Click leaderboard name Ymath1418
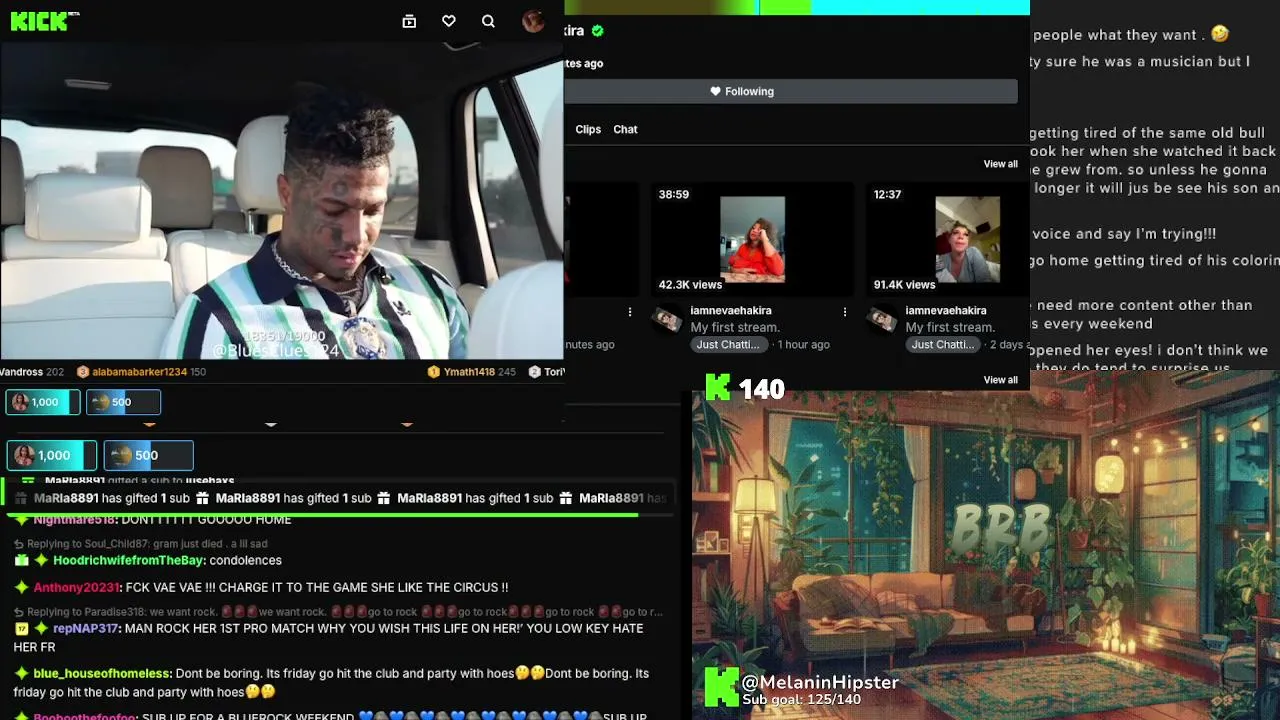This screenshot has height=720, width=1280. pyautogui.click(x=469, y=372)
